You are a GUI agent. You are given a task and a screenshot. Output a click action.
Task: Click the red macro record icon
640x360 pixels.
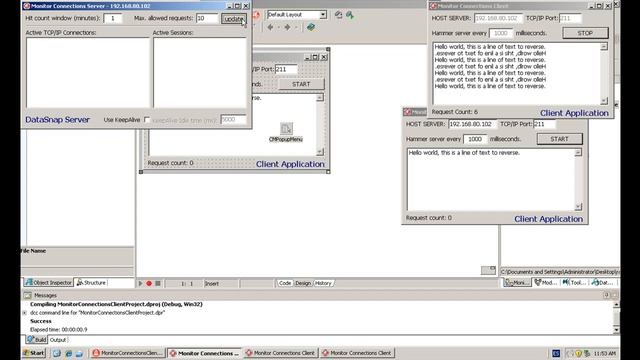tap(149, 283)
